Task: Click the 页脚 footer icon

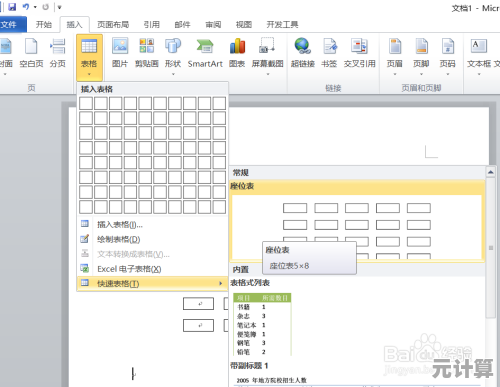Action: [x=421, y=46]
